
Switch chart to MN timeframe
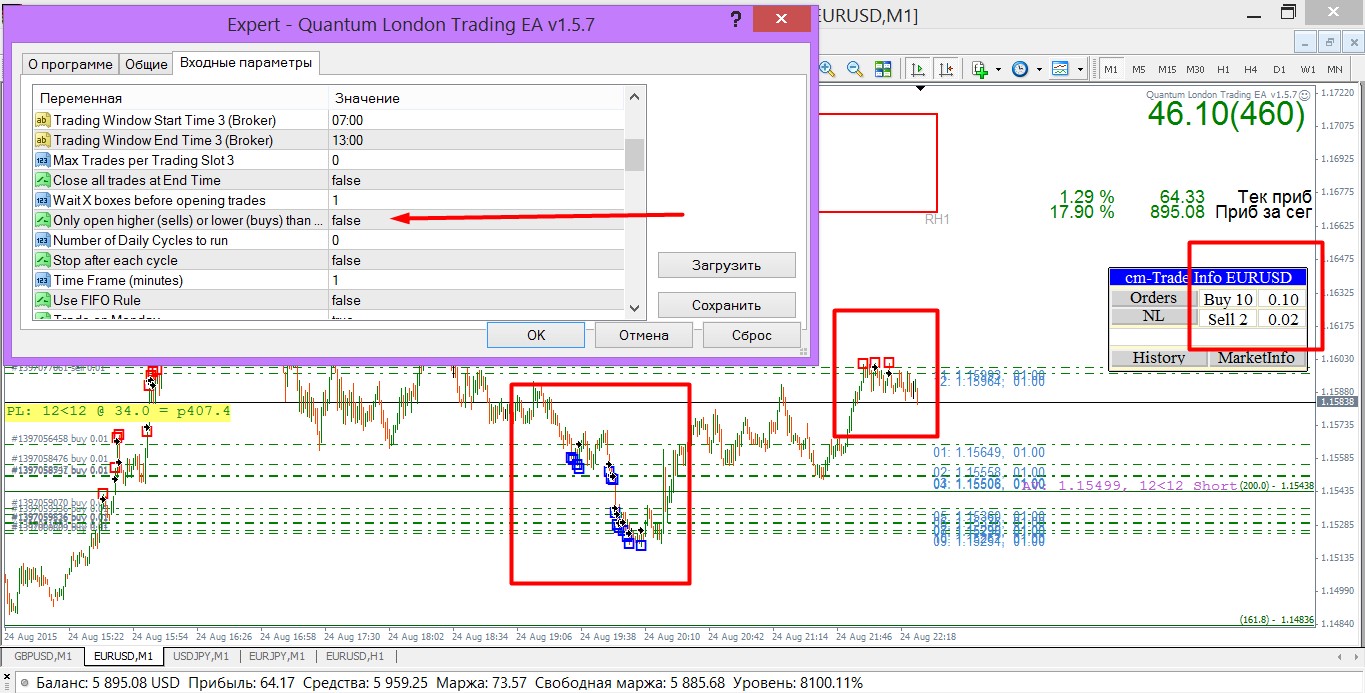click(1335, 69)
